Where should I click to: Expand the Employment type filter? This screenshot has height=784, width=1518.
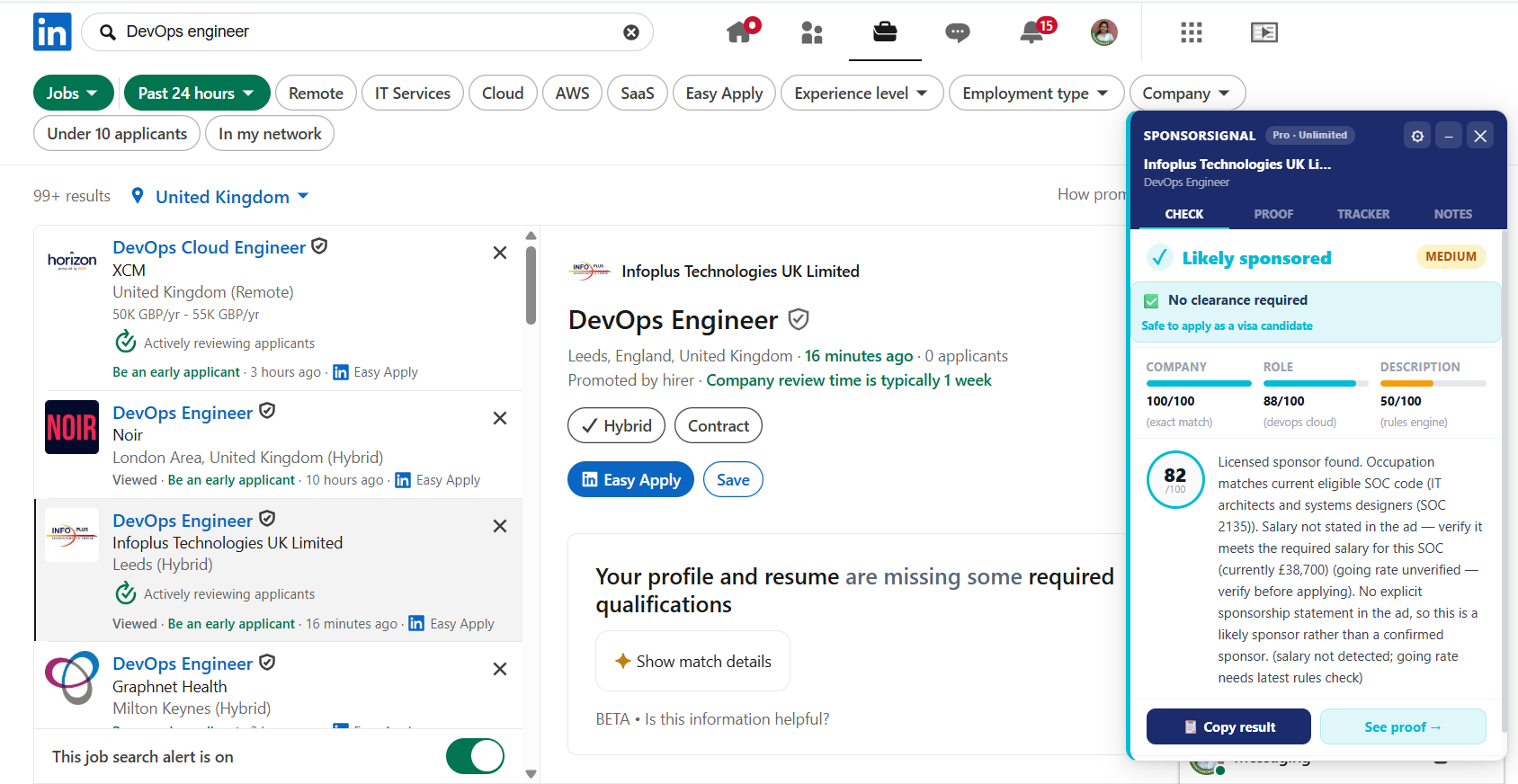1036,93
